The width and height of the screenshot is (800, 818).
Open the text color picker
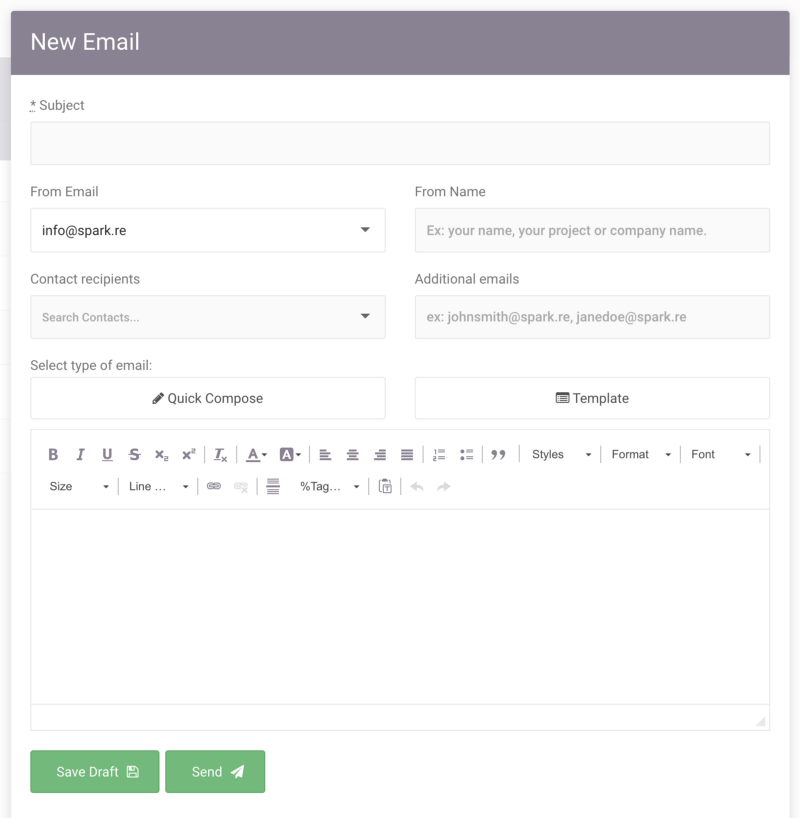[256, 454]
